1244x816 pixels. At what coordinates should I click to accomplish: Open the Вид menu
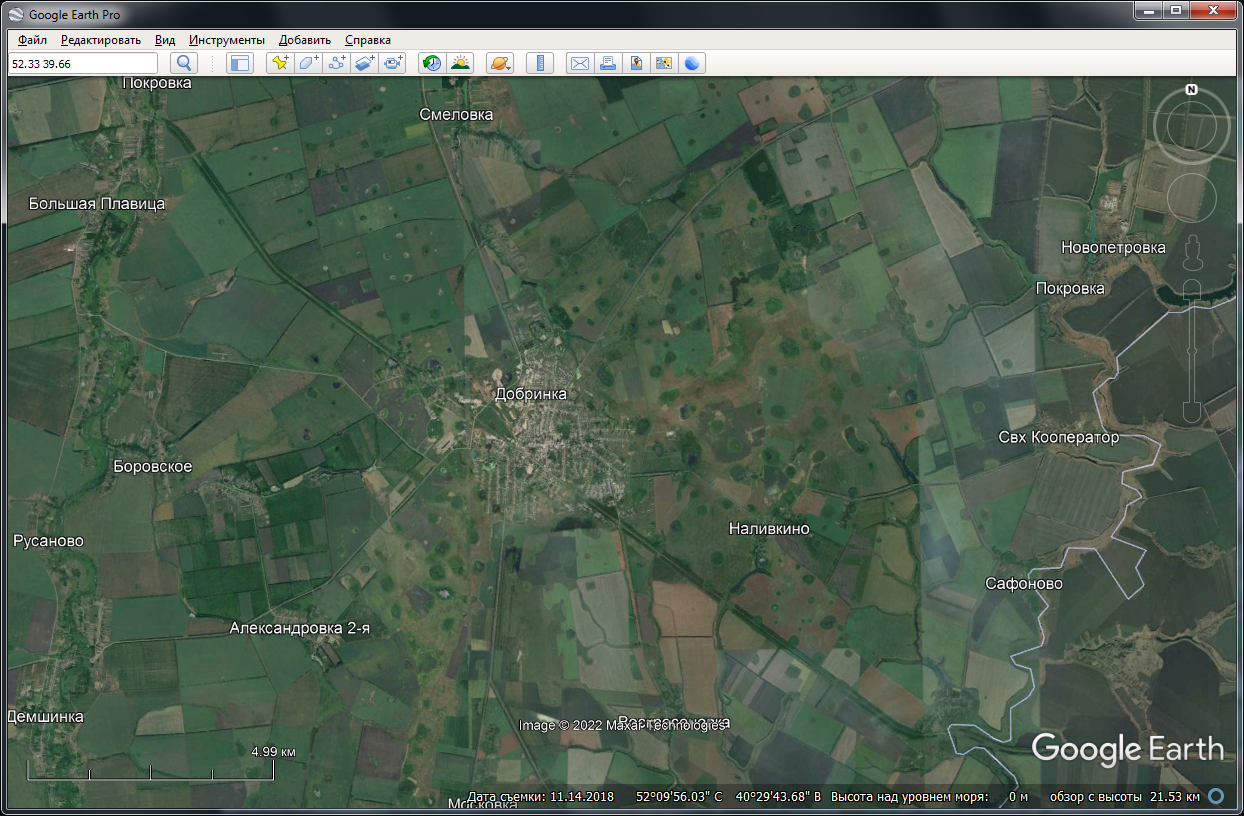tap(165, 40)
